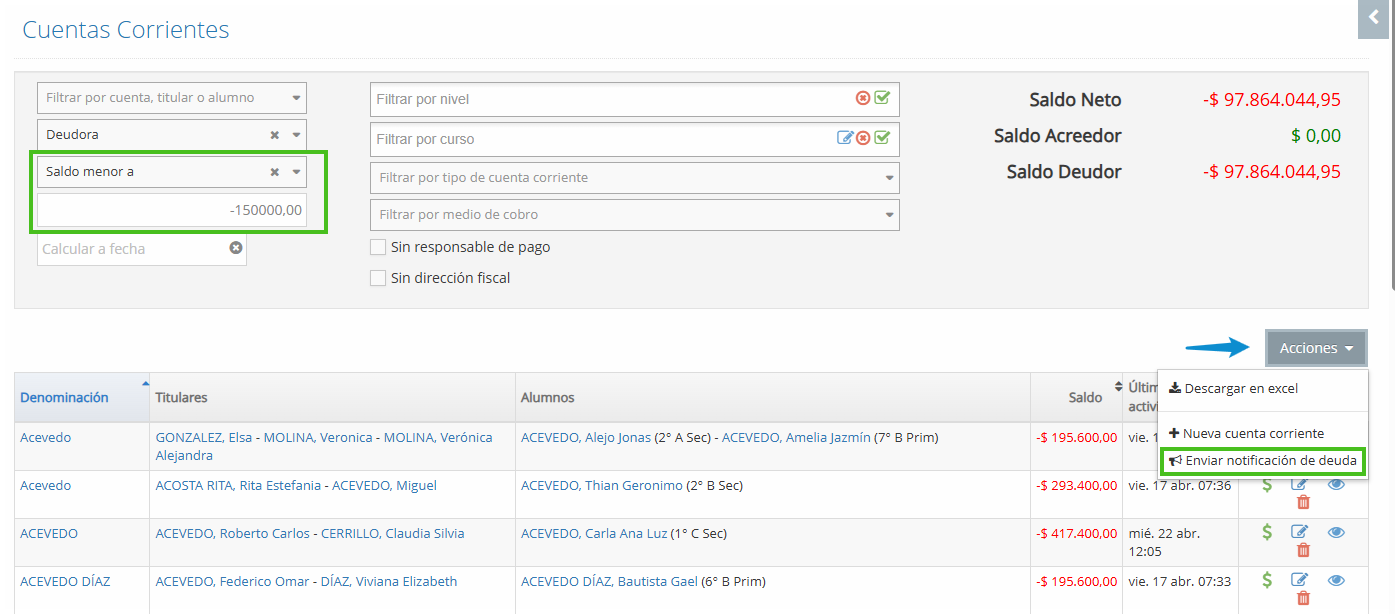
Task: Clear the Calcular a fecha date field
Action: tap(236, 248)
